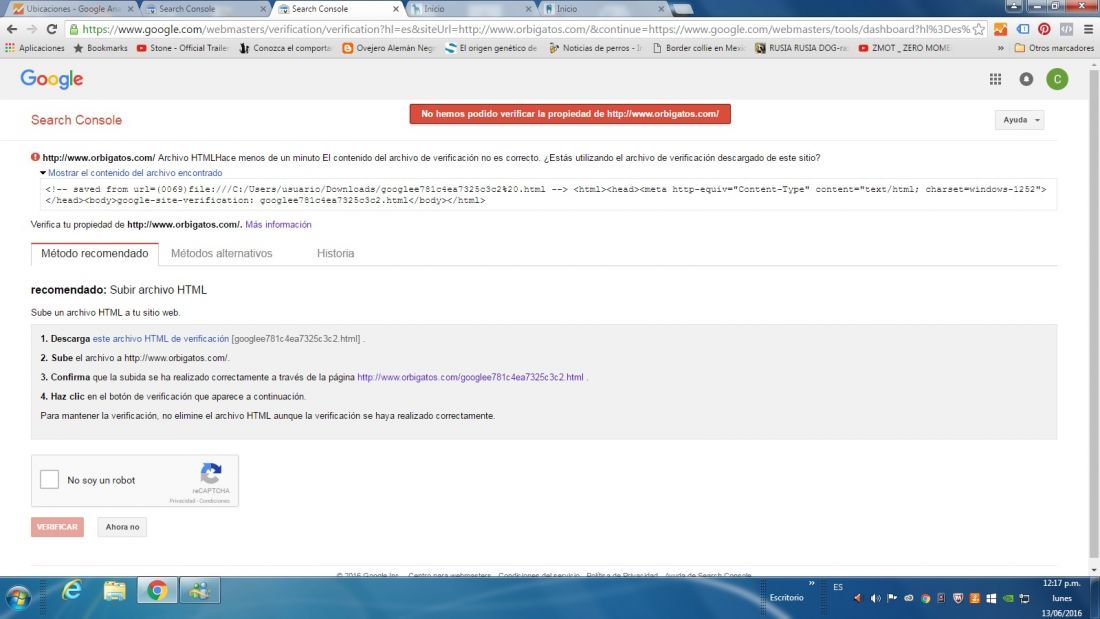The image size is (1100, 619).
Task: Open the fourth pinned taskbar application
Action: point(199,590)
